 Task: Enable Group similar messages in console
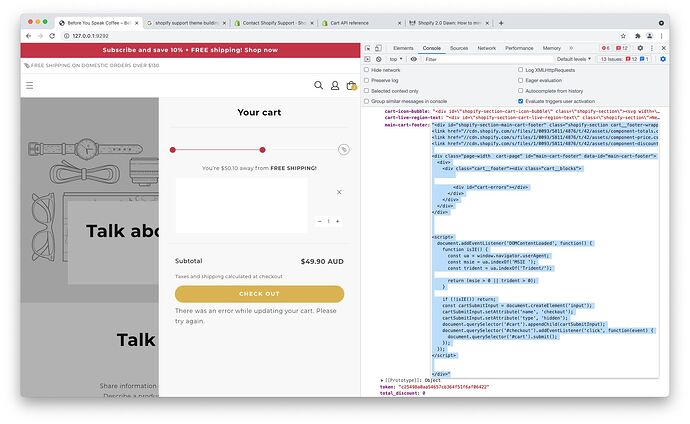point(367,101)
